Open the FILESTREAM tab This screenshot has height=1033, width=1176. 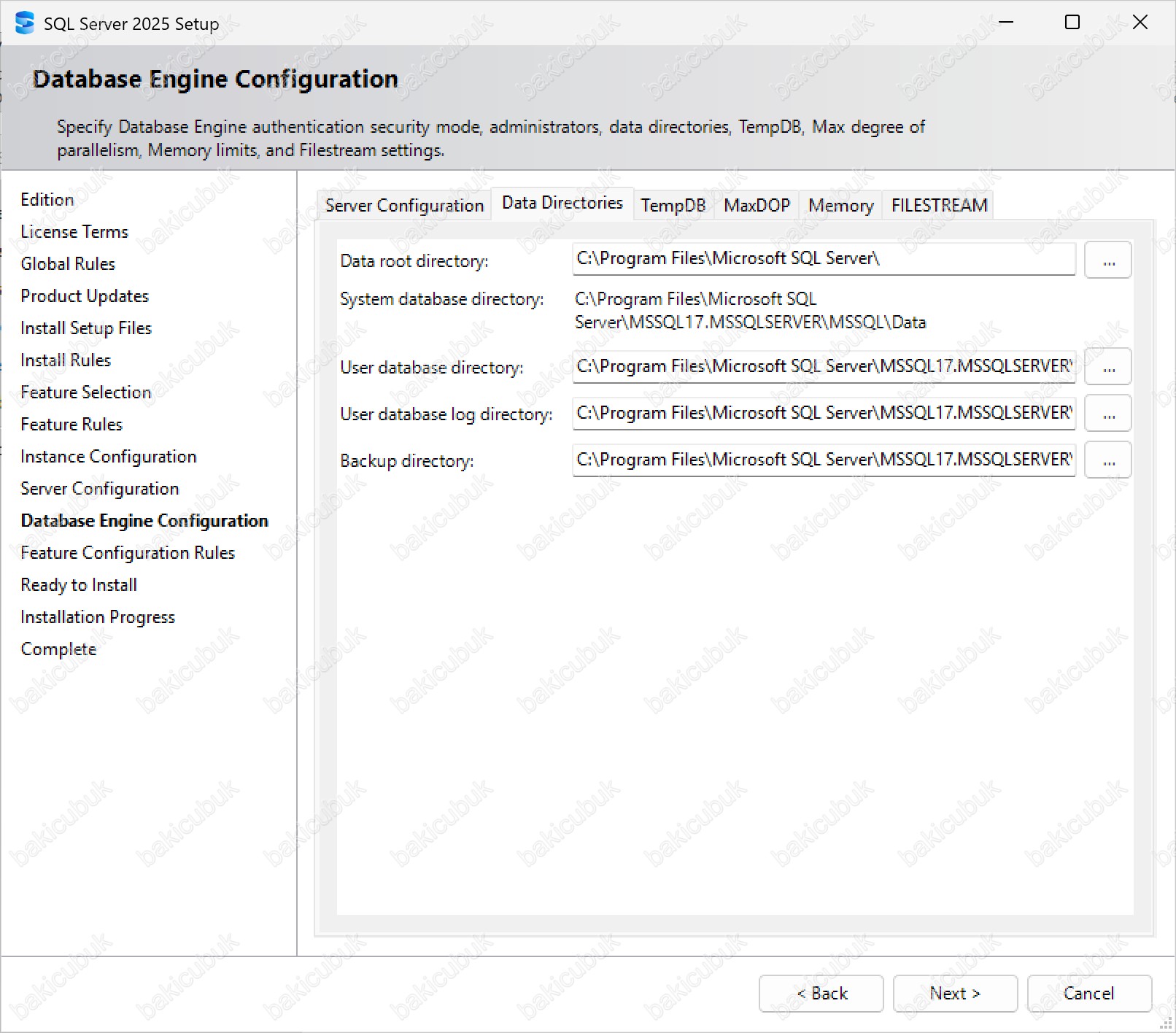click(939, 206)
